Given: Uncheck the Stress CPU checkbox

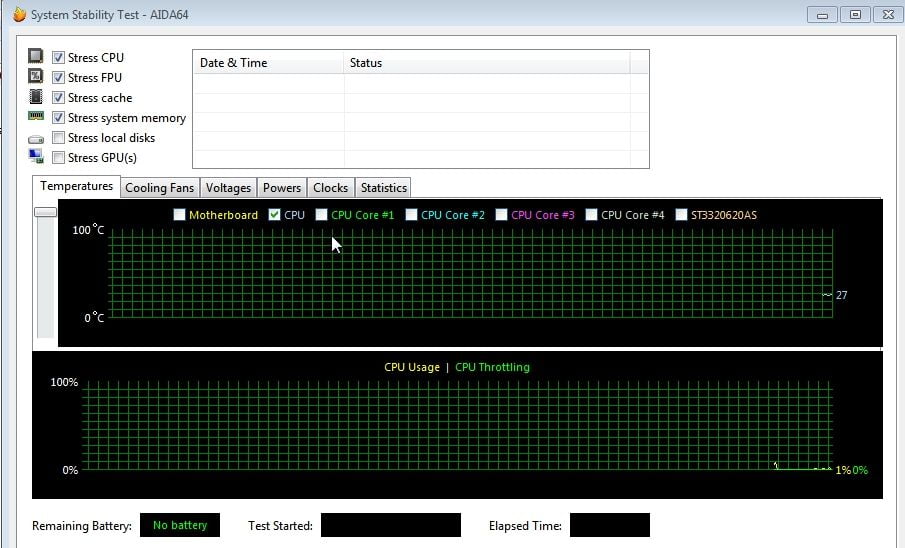Looking at the screenshot, I should point(58,57).
